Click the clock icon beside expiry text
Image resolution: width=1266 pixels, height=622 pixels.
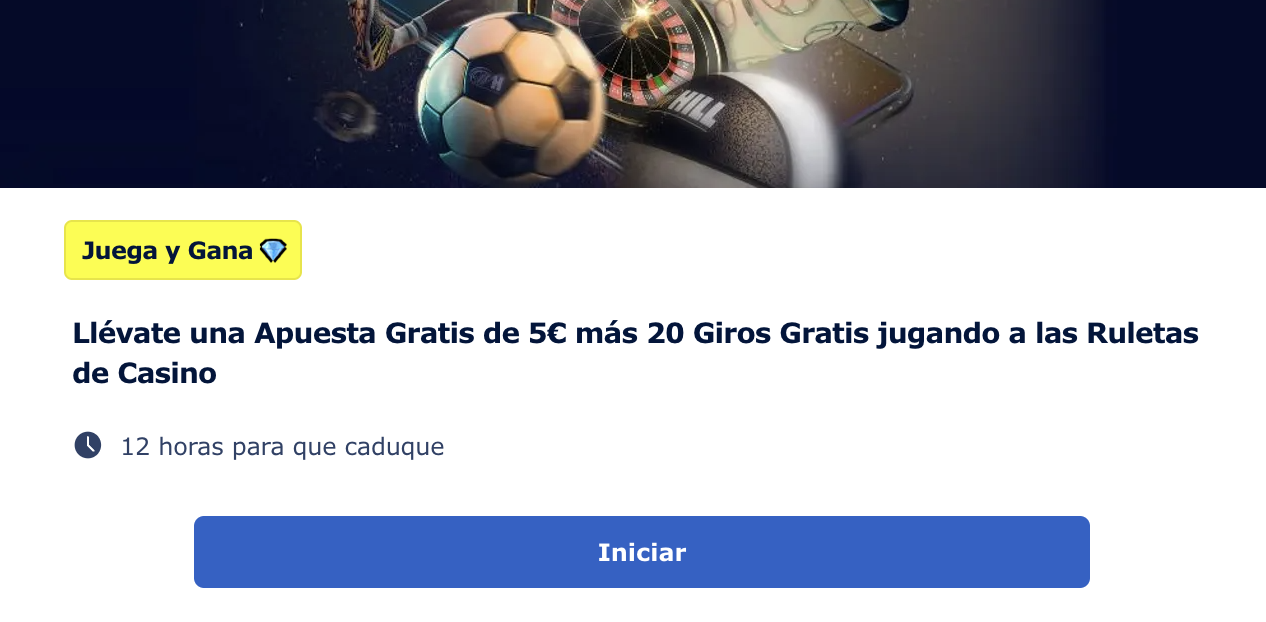point(88,445)
